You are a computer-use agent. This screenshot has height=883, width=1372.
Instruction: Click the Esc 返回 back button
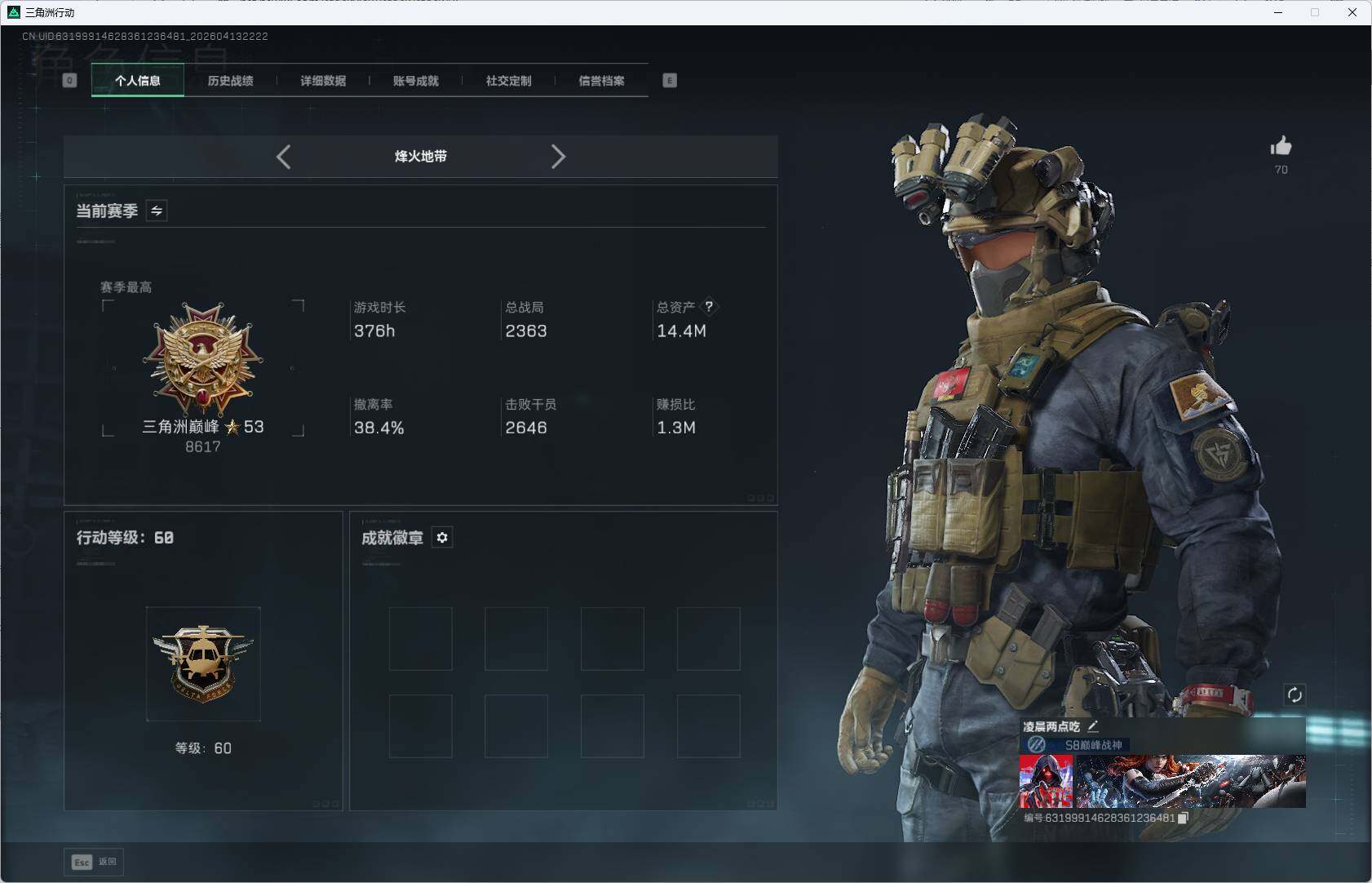coord(94,862)
